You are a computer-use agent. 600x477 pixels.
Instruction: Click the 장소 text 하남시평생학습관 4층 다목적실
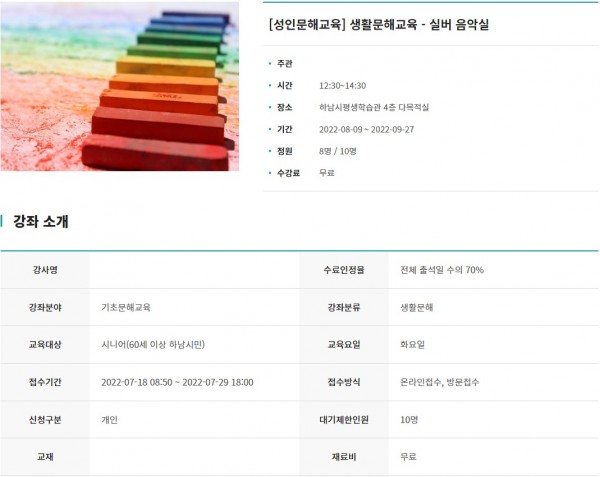(374, 107)
